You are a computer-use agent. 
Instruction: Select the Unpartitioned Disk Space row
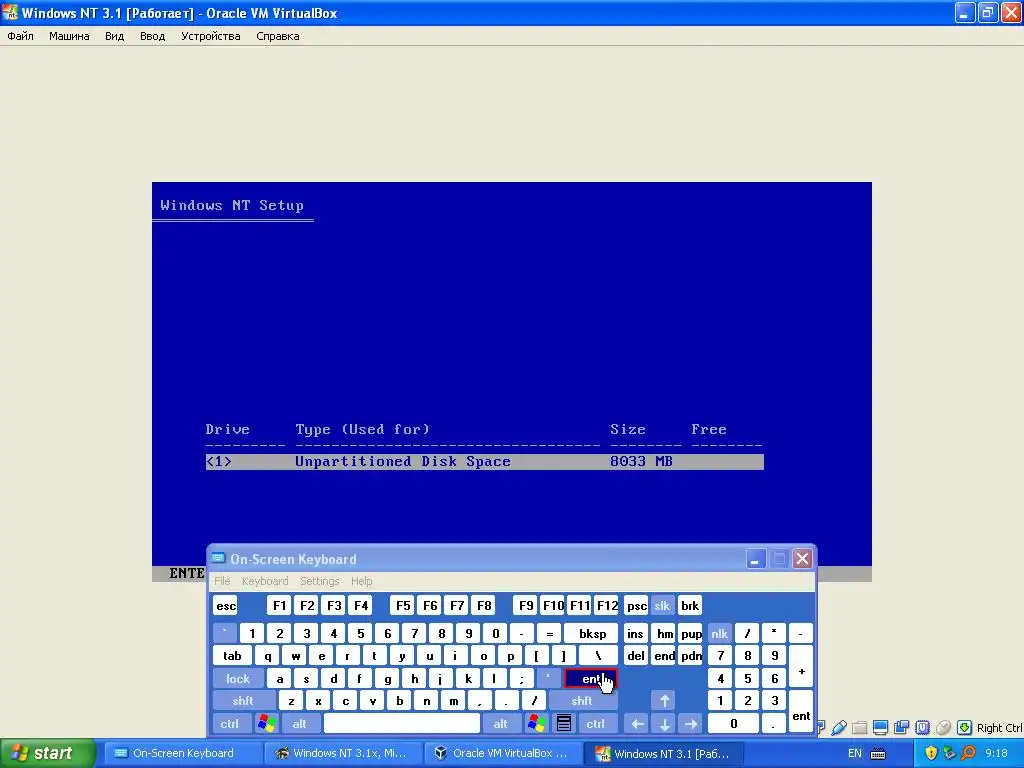point(485,461)
